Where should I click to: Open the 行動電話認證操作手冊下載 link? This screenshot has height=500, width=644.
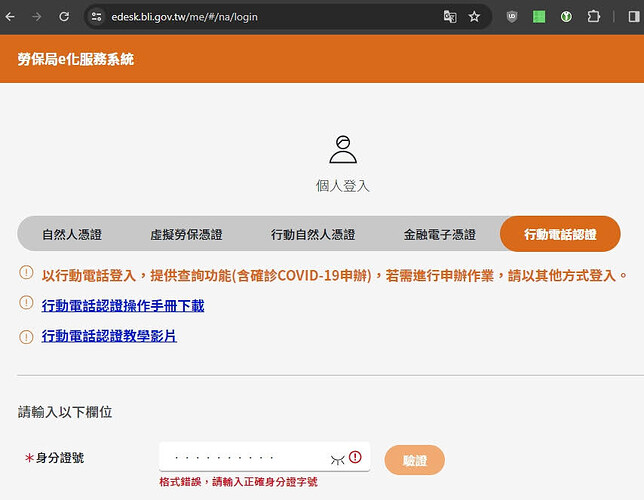tap(122, 306)
